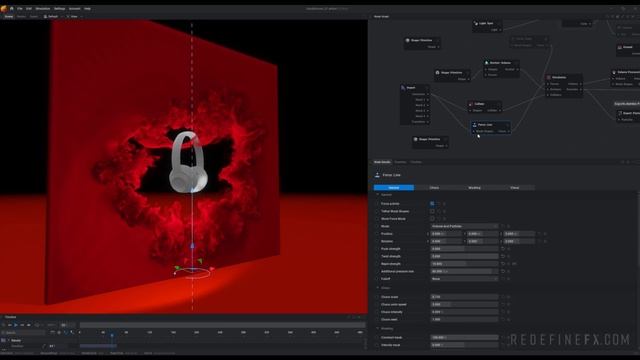Screen dimensions: 640x360
Task: Toggle the Mask Shapes checkbox
Action: tap(432, 211)
